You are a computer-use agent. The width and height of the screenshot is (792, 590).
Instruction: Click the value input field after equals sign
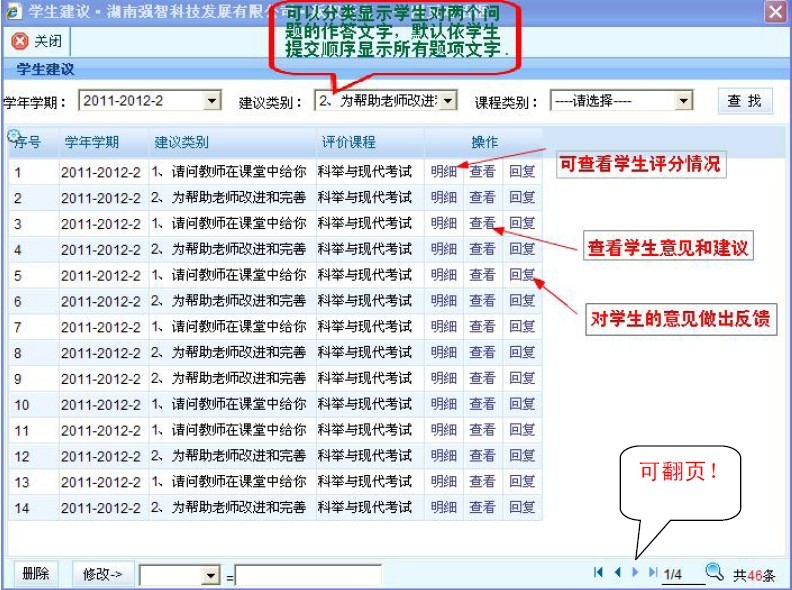(308, 575)
